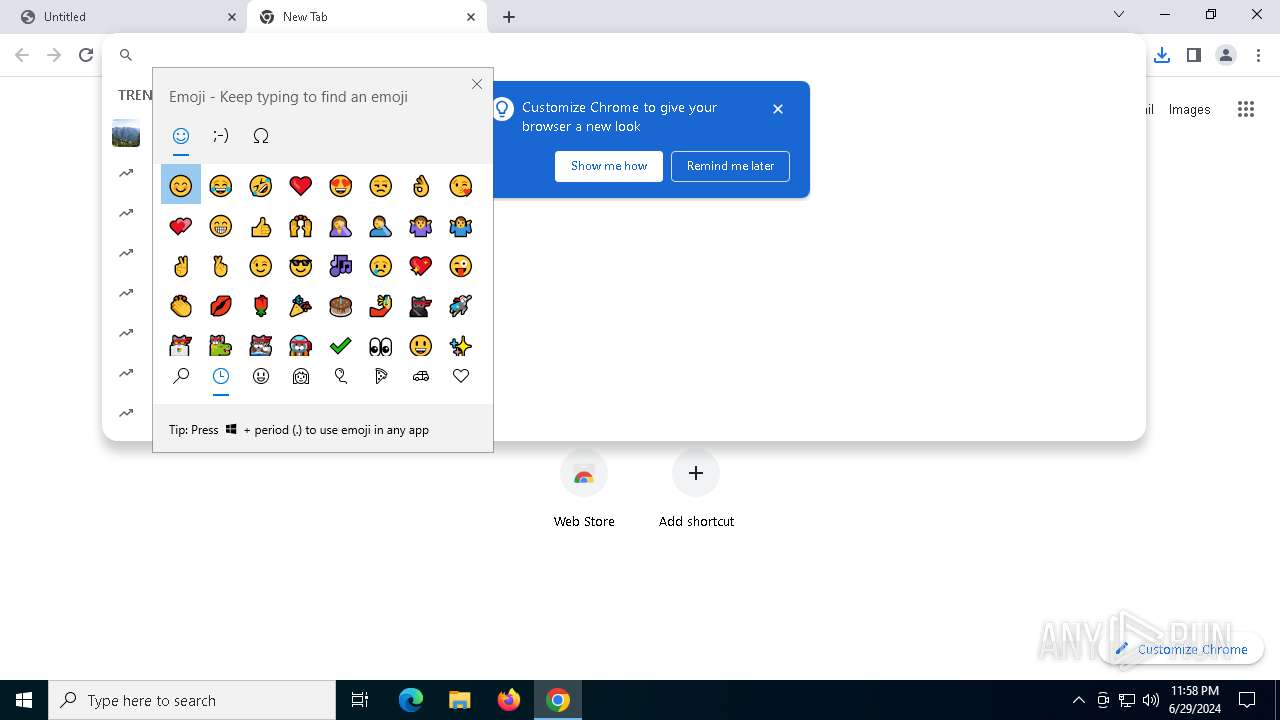Click the Windows taskbar search box
Image resolution: width=1280 pixels, height=720 pixels.
pyautogui.click(x=192, y=700)
